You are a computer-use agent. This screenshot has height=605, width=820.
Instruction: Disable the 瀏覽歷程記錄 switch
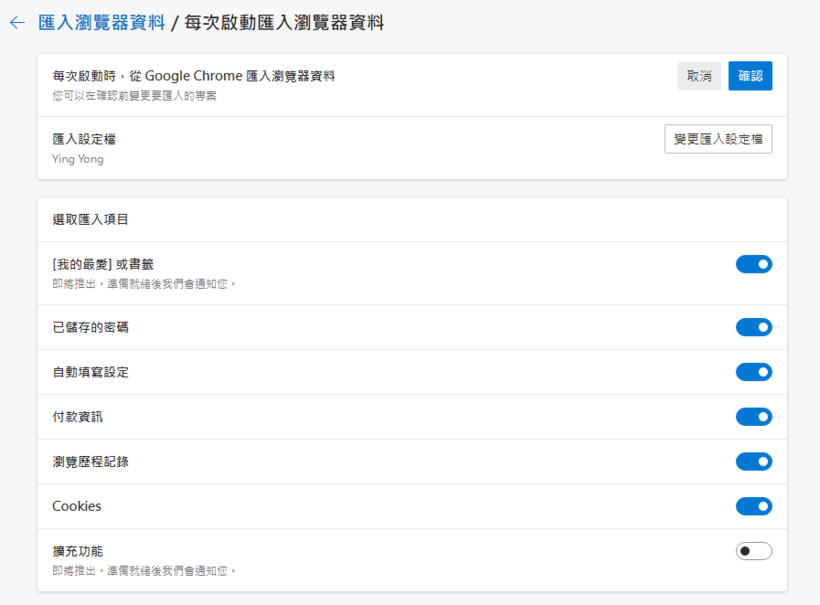point(754,461)
